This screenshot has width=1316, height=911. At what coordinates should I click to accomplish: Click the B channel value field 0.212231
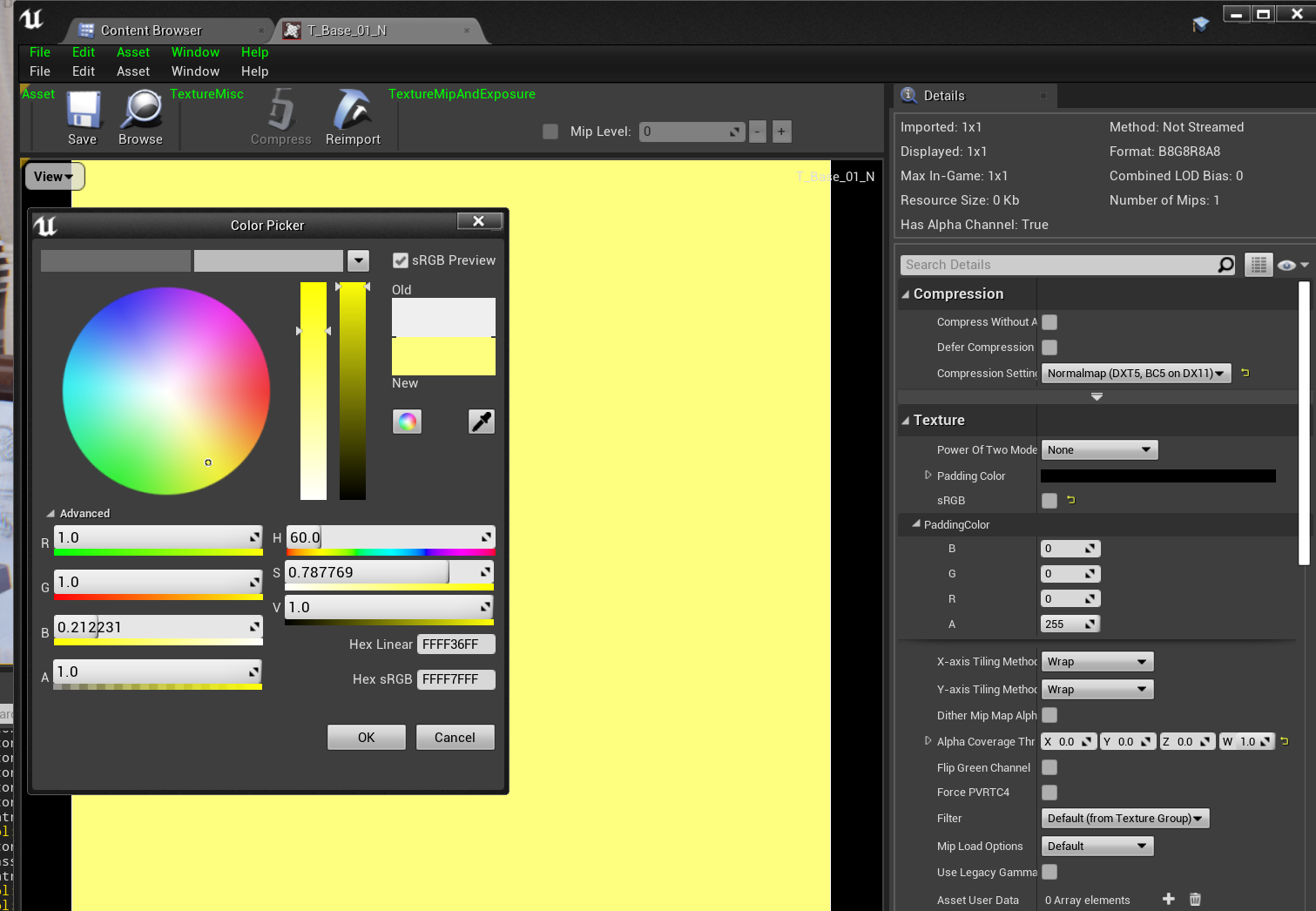pos(159,627)
